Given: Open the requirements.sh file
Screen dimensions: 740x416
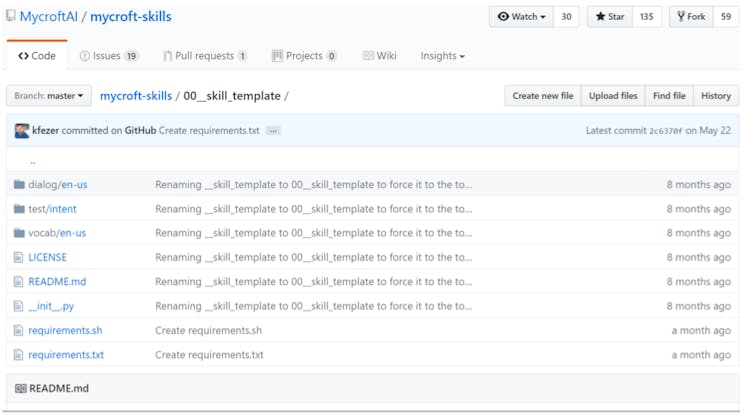Looking at the screenshot, I should point(65,331).
